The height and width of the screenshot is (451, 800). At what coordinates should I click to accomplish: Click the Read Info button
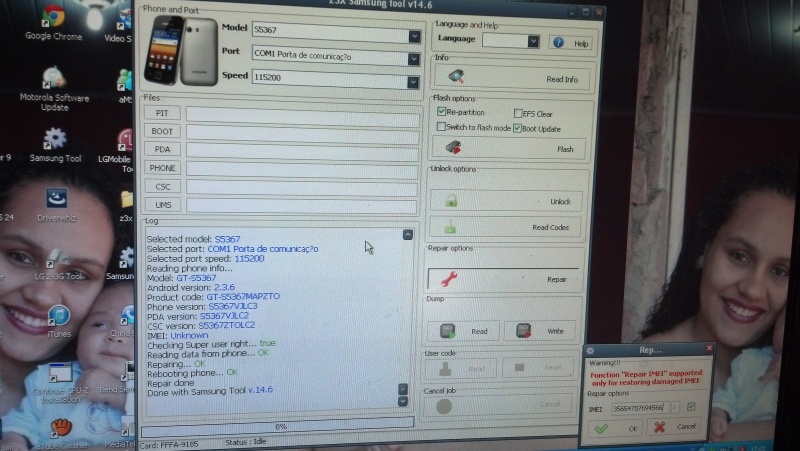(x=513, y=78)
